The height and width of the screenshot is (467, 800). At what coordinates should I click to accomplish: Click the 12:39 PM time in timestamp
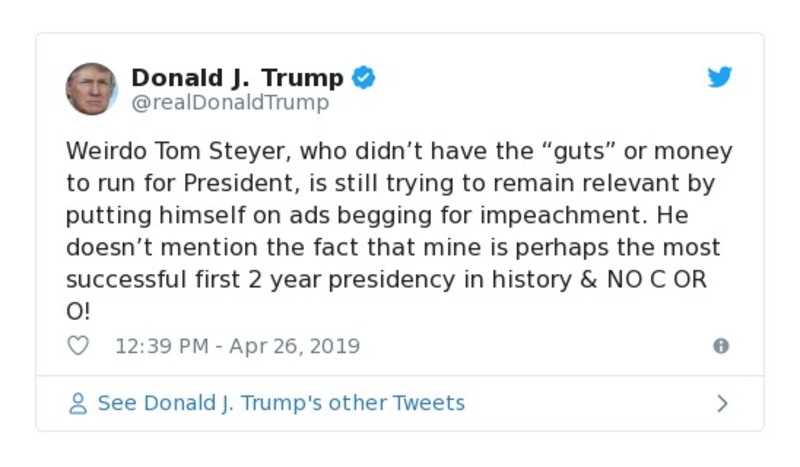162,346
